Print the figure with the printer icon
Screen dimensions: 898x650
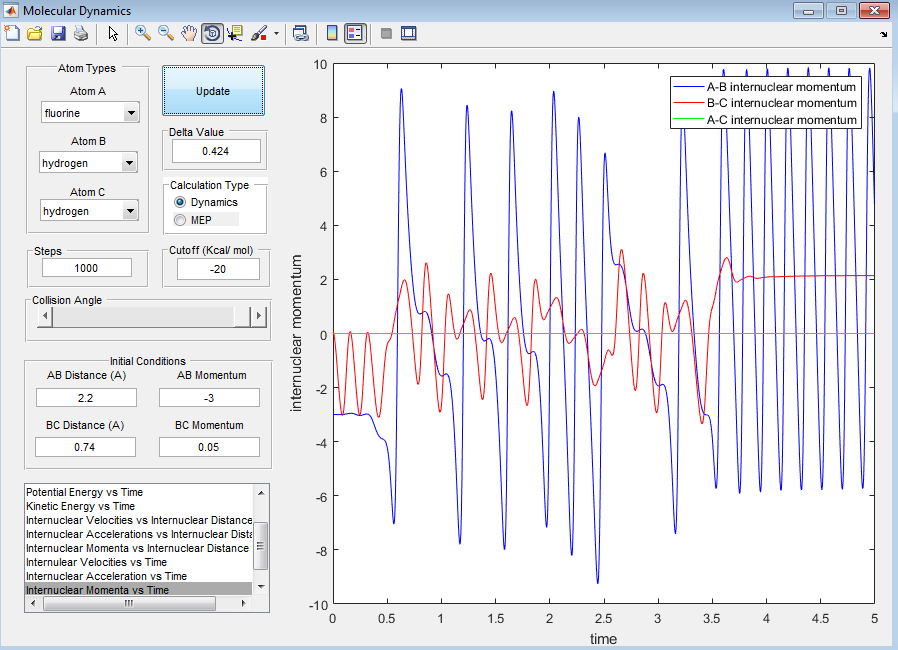coord(81,34)
